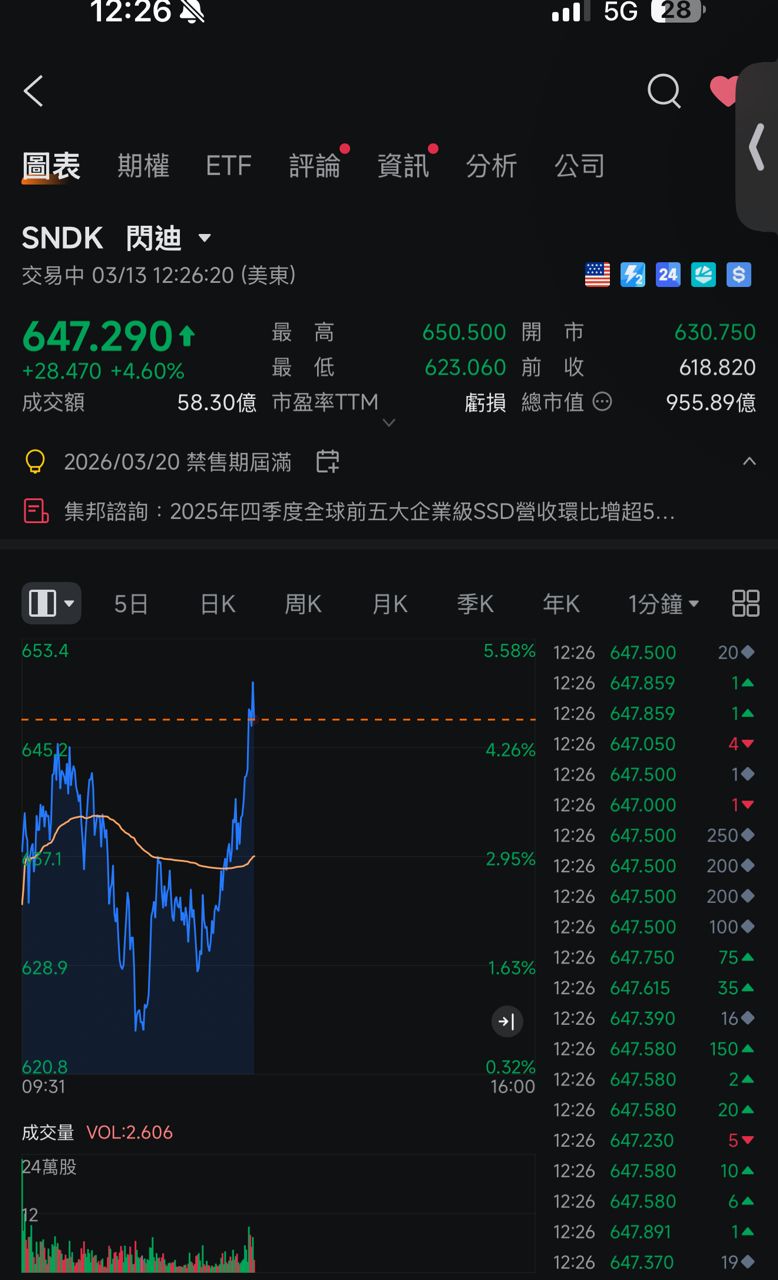Tap the back arrow icon
Screen dimensions: 778x1280
(34, 92)
